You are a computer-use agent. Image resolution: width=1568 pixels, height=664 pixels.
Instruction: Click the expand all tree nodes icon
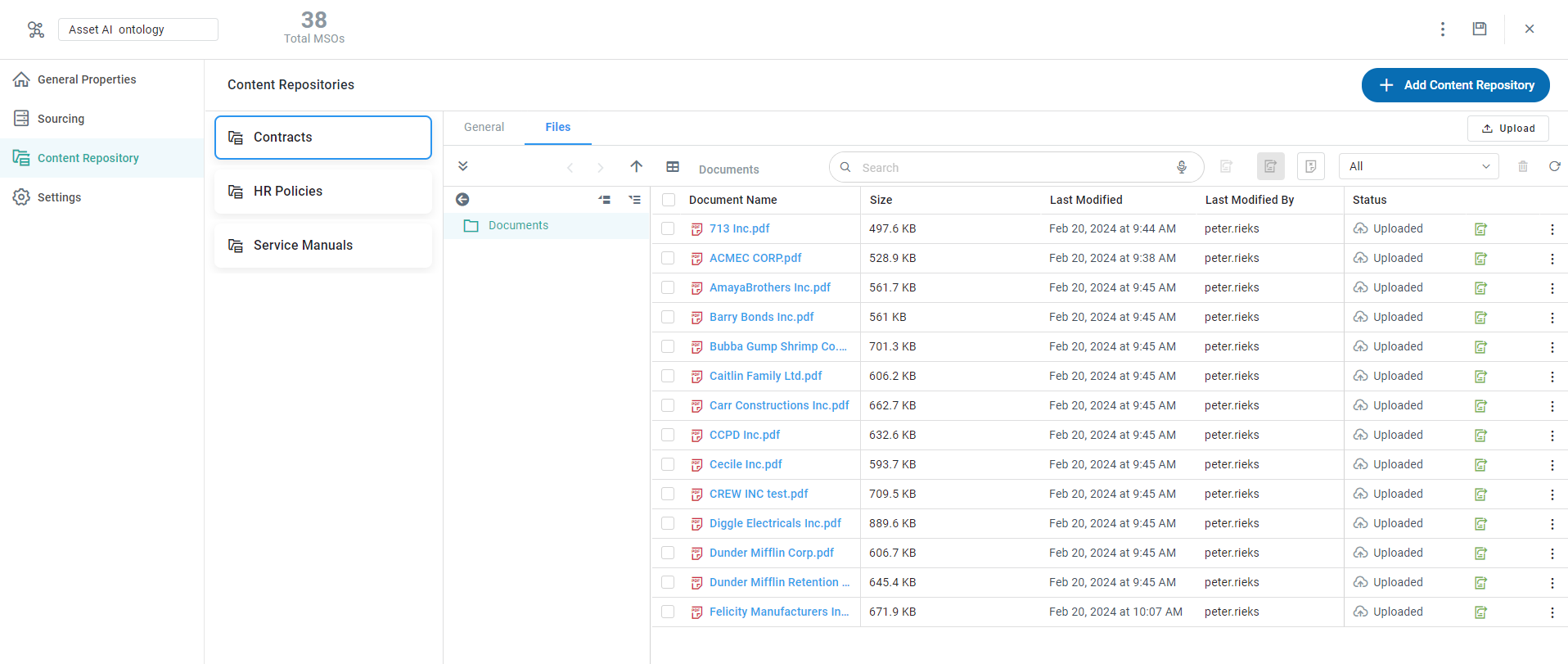pyautogui.click(x=634, y=199)
